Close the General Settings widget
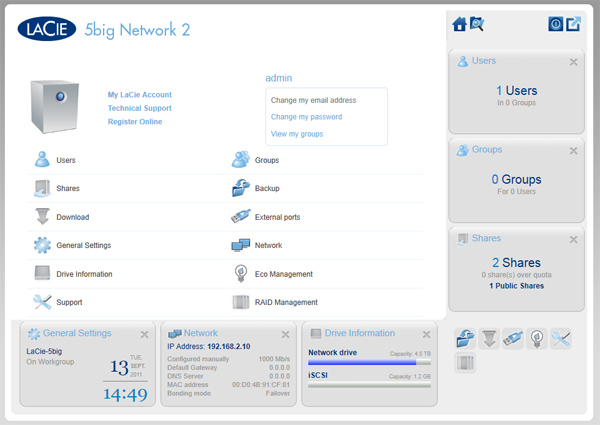This screenshot has height=425, width=600. click(144, 335)
